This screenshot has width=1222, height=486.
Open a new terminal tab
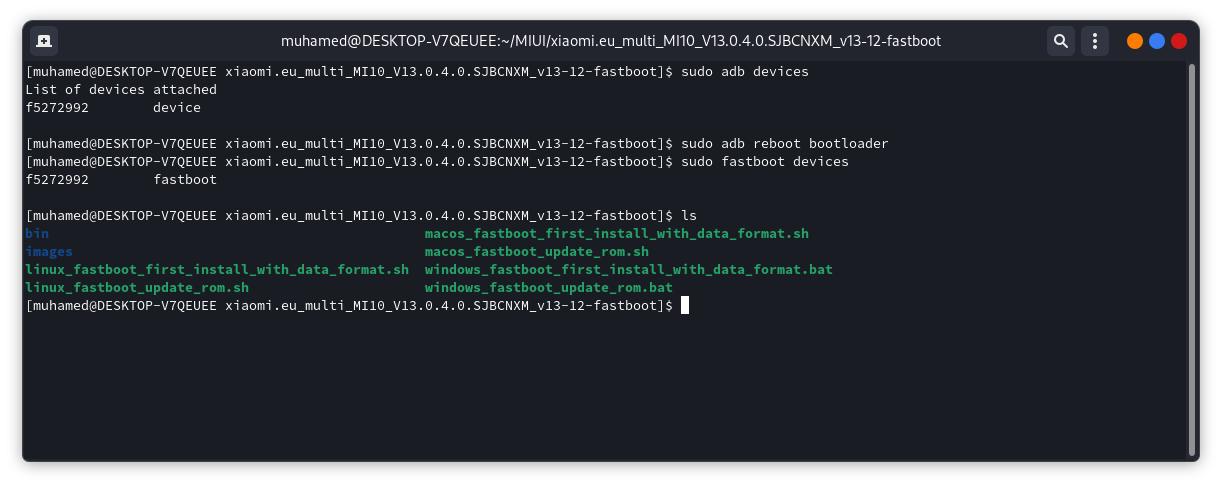click(44, 41)
